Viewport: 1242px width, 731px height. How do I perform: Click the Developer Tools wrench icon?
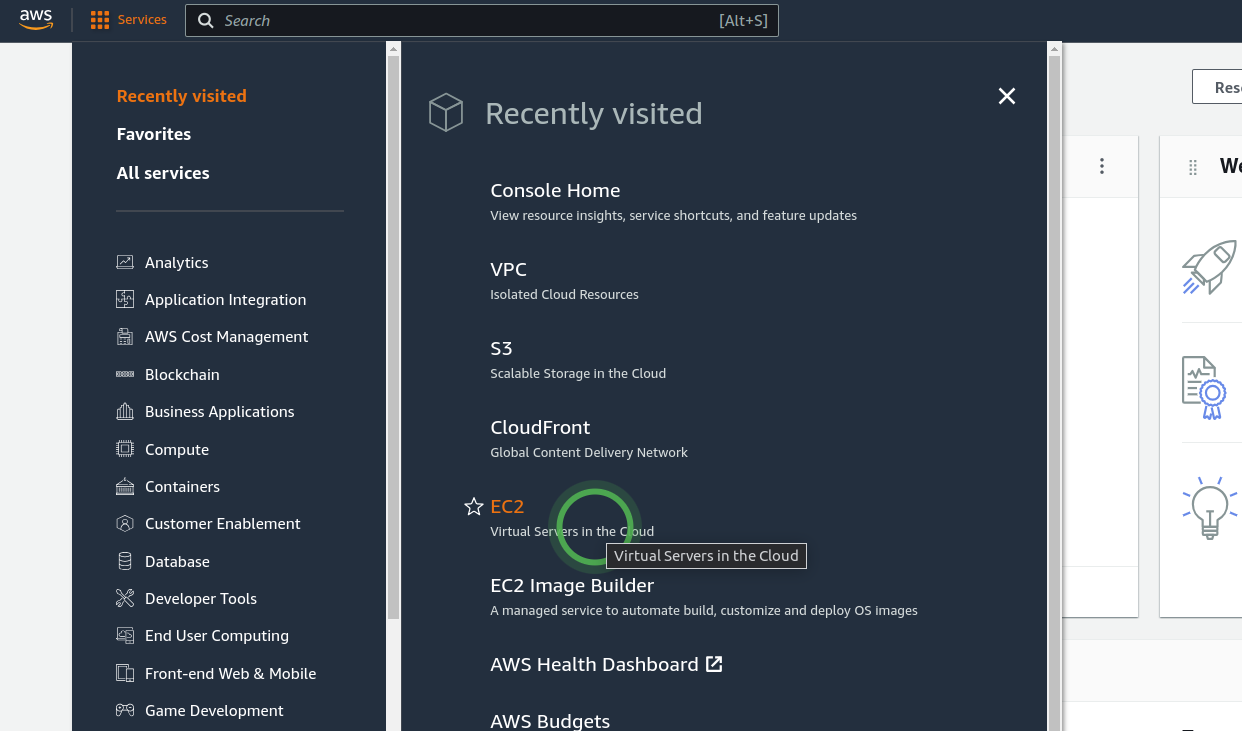pyautogui.click(x=125, y=598)
